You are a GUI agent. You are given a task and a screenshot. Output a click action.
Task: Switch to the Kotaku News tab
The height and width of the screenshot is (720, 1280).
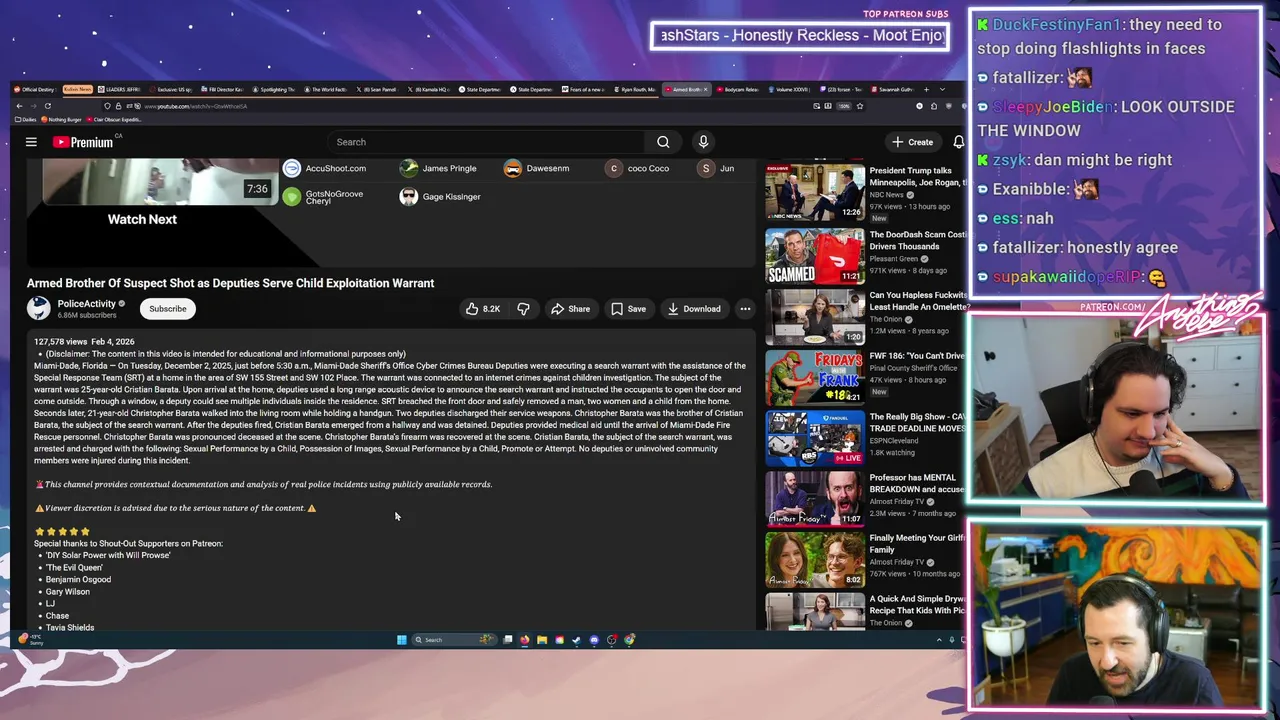[77, 90]
